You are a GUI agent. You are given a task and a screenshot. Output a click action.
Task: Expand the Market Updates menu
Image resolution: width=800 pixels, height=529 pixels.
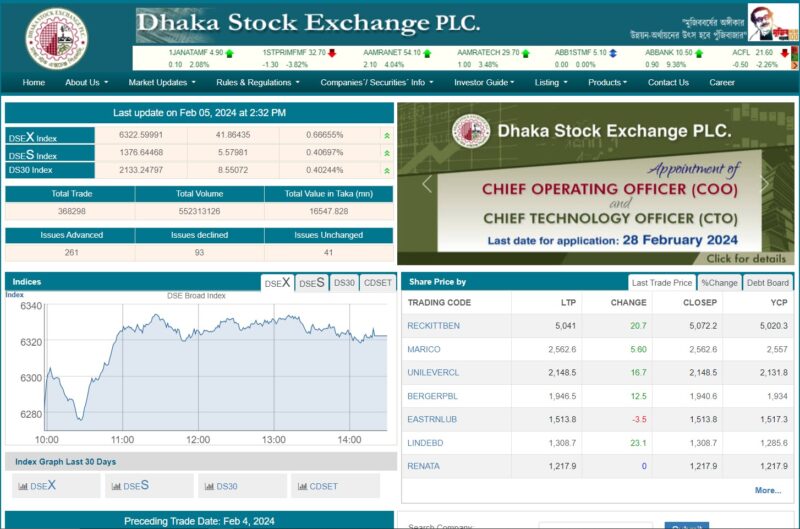pyautogui.click(x=160, y=82)
